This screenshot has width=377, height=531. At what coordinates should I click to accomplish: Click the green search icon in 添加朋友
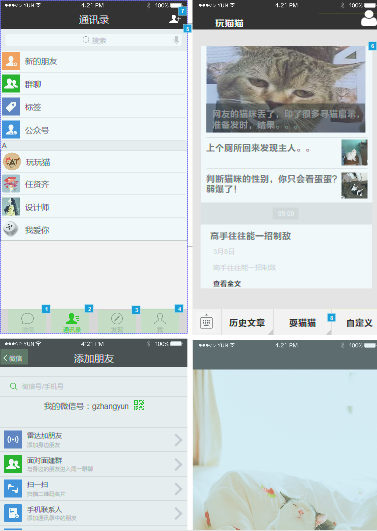coord(14,386)
